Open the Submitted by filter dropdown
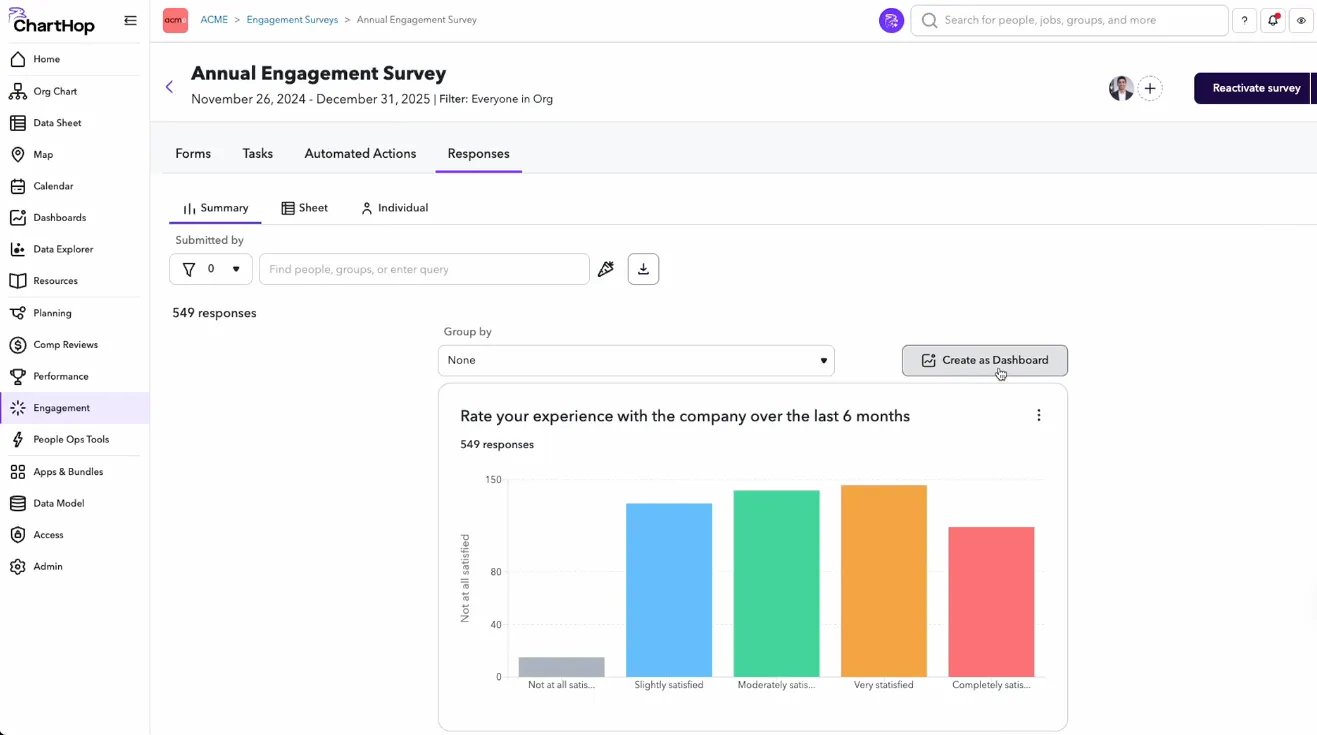This screenshot has width=1317, height=735. coord(211,269)
